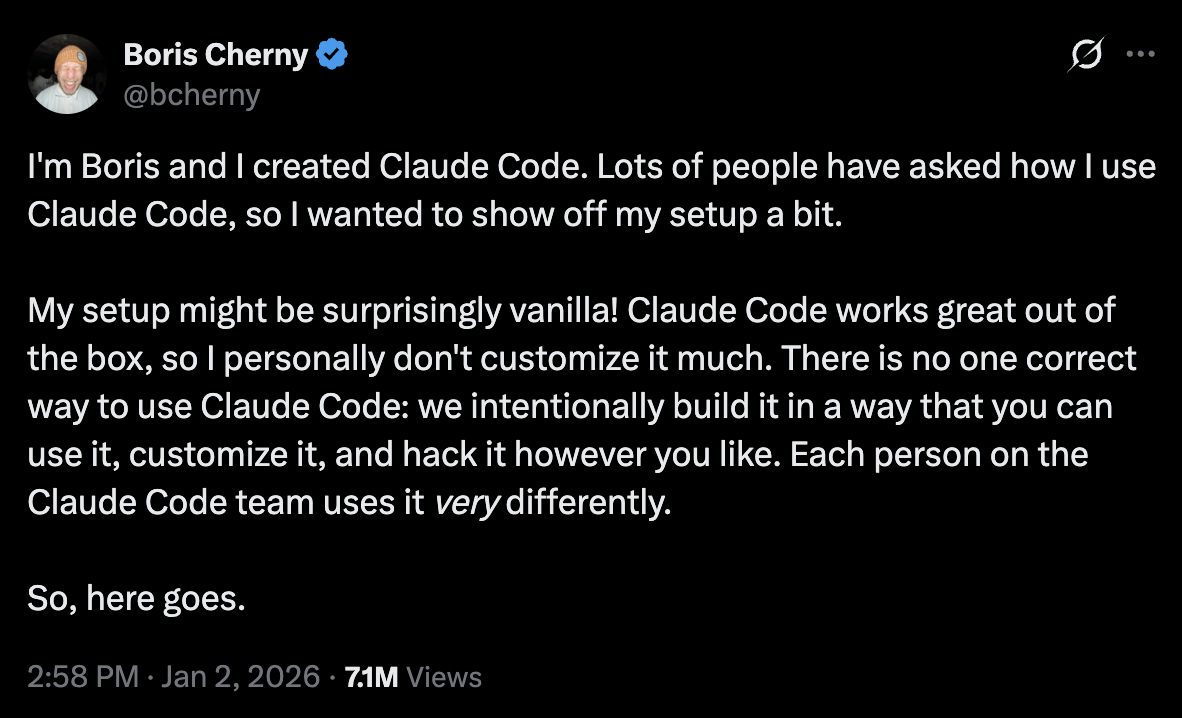Image resolution: width=1182 pixels, height=718 pixels.
Task: Open Boris Cherny's display name
Action: point(215,55)
